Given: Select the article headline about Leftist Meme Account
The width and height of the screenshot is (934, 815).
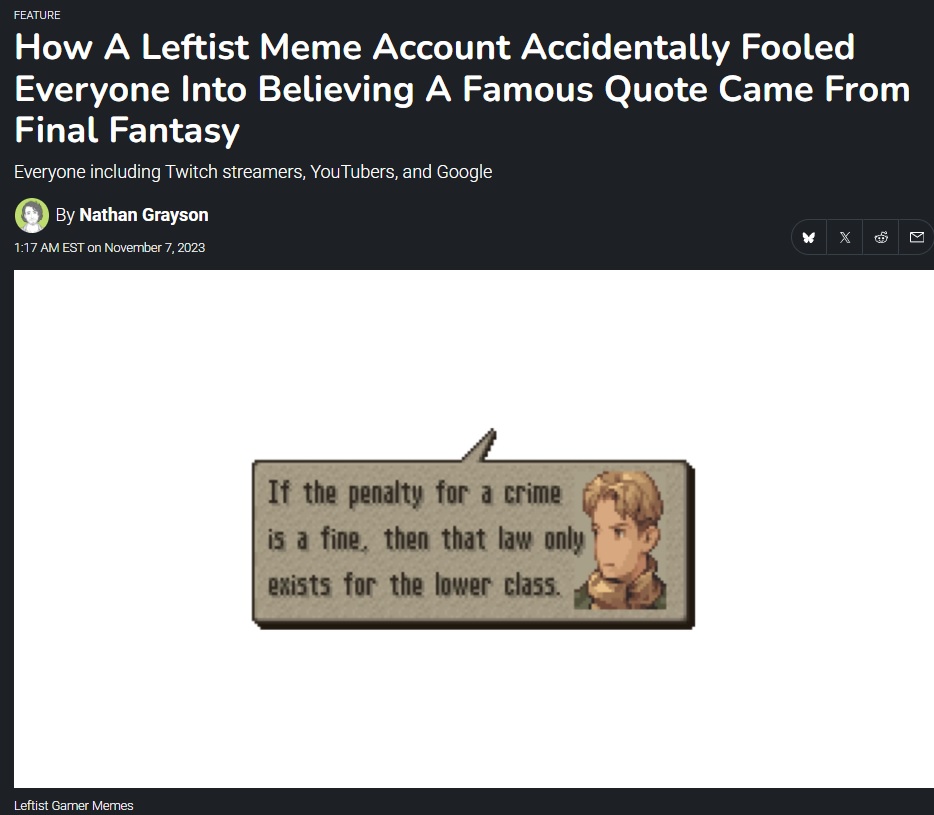Looking at the screenshot, I should point(462,88).
